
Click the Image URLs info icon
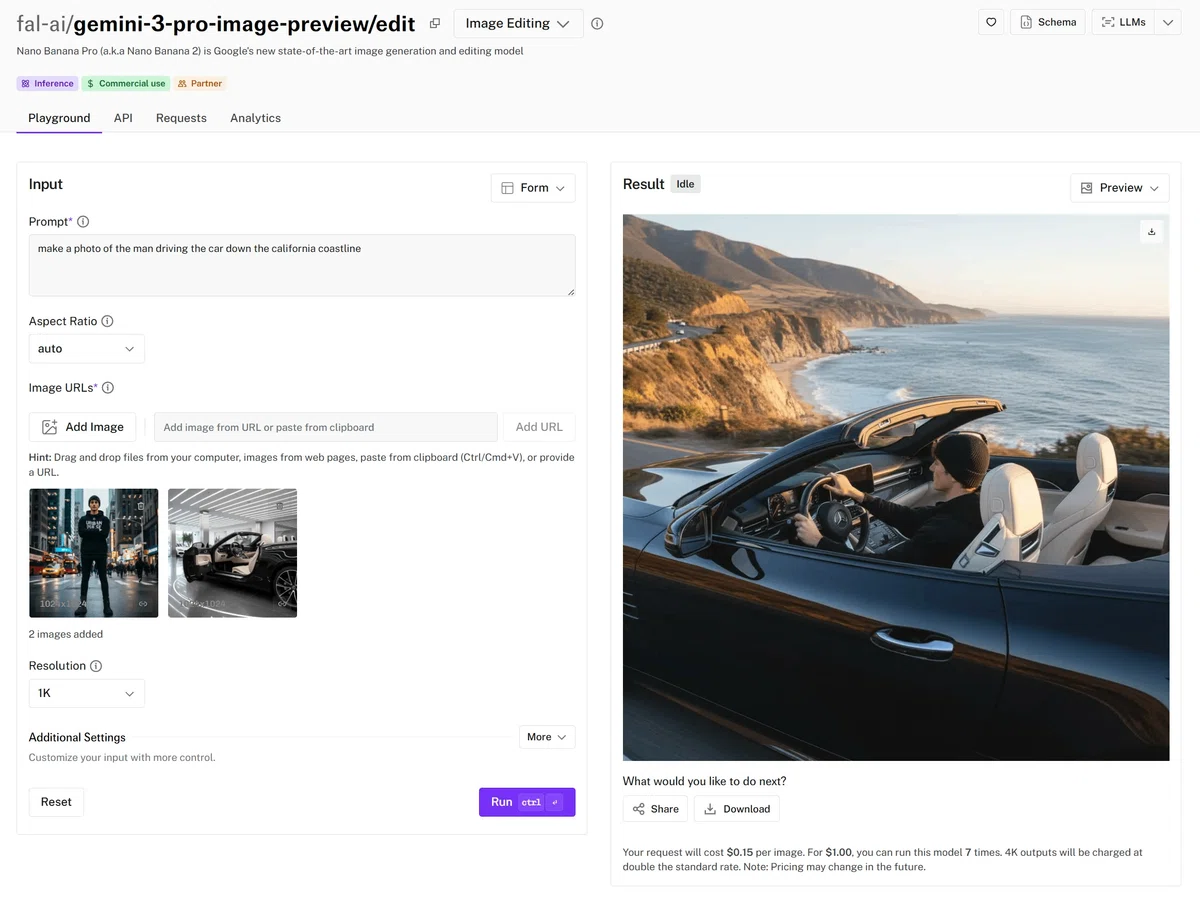[108, 388]
